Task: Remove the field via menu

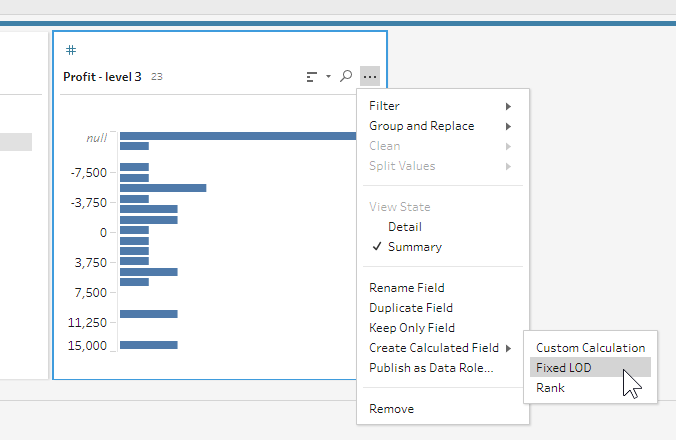Action: pyautogui.click(x=391, y=409)
